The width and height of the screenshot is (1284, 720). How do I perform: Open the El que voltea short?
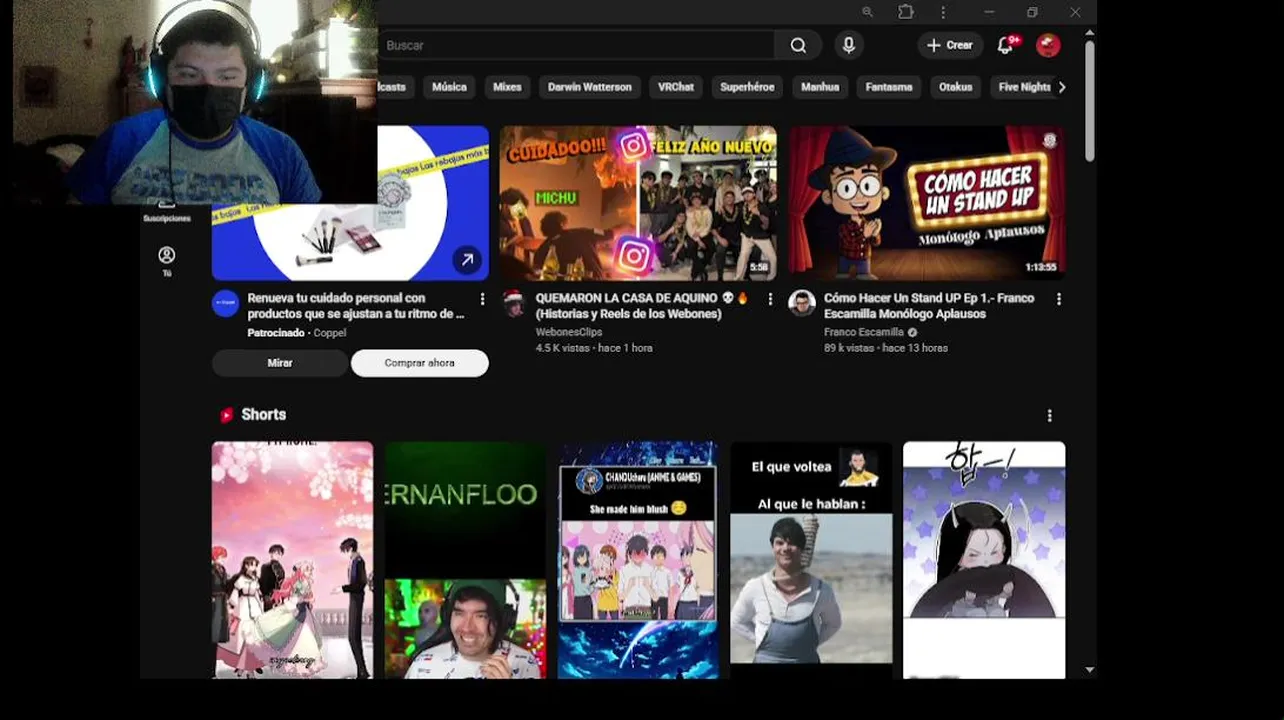click(x=811, y=560)
